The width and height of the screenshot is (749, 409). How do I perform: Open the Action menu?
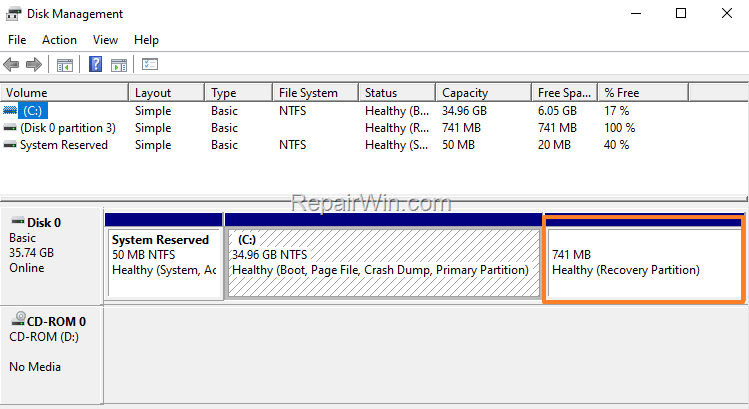[59, 40]
